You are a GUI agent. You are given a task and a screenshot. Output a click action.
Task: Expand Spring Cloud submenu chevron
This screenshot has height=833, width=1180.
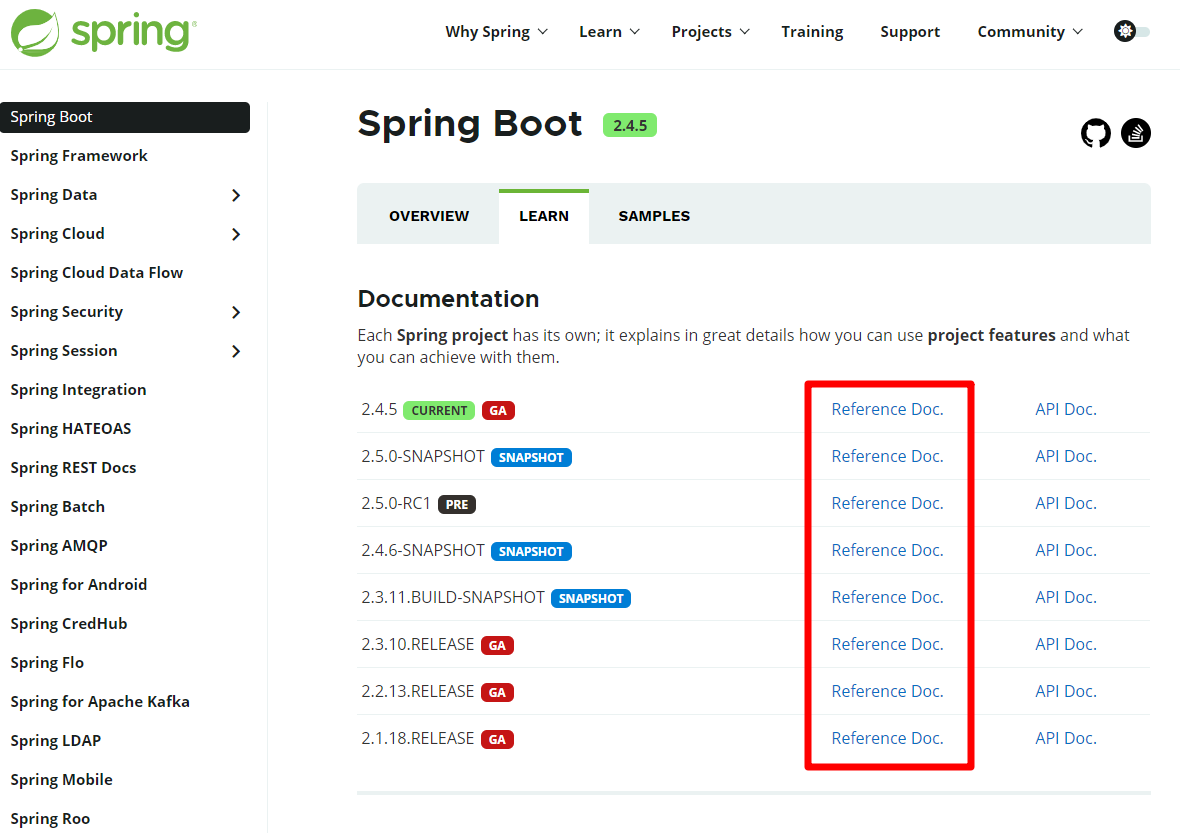(236, 234)
